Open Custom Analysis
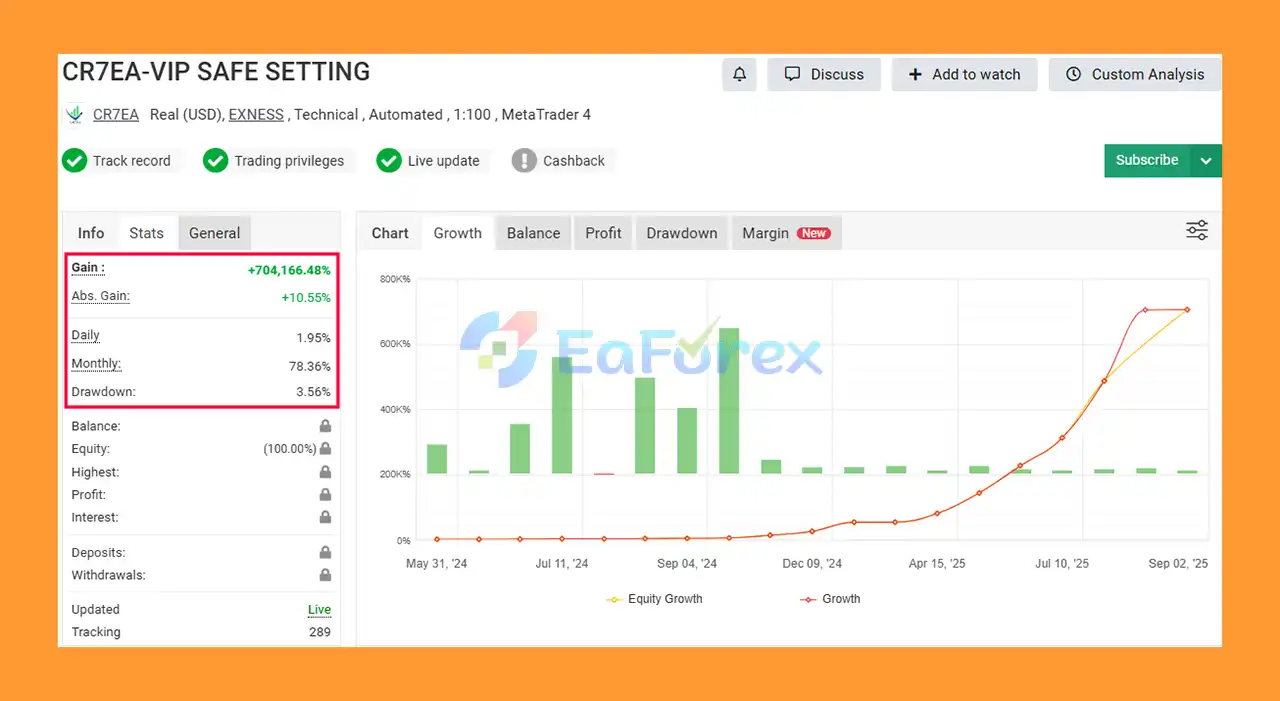 pyautogui.click(x=1135, y=74)
